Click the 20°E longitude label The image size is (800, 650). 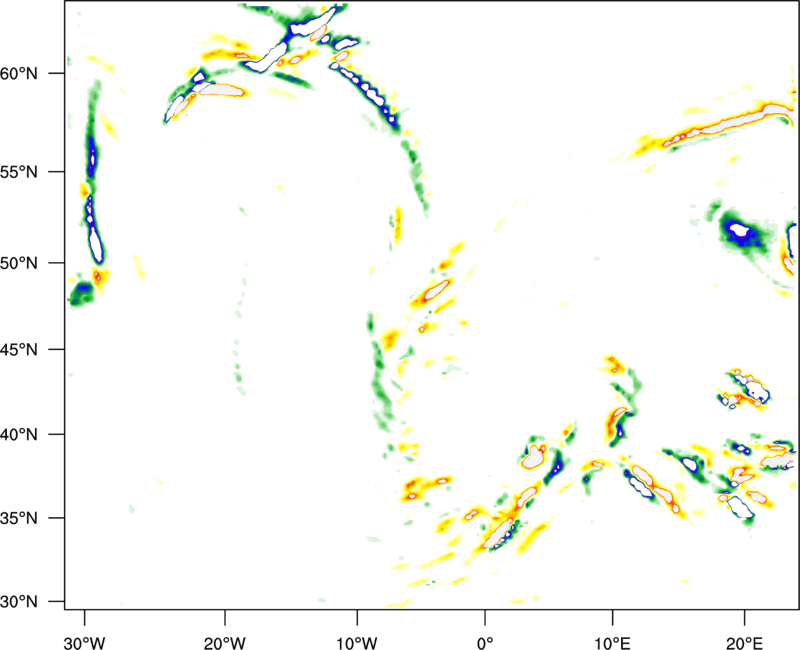744,643
